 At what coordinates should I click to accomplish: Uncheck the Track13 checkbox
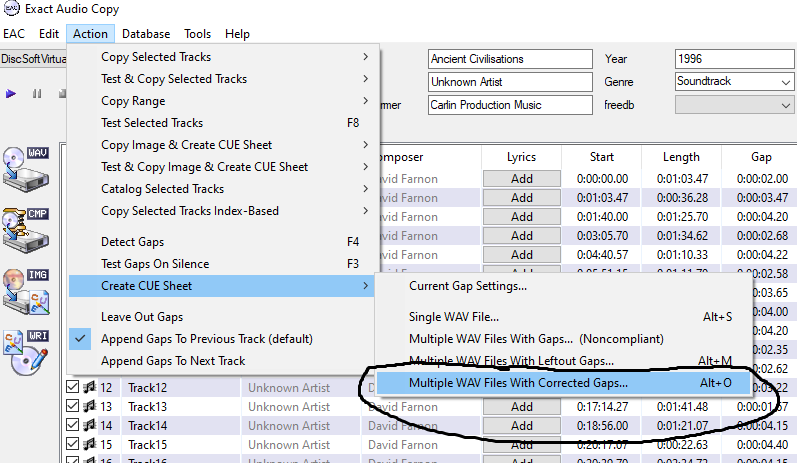[73, 406]
